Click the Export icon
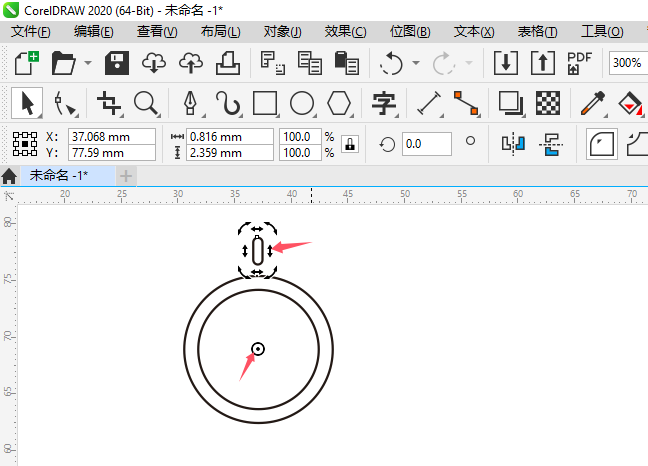This screenshot has height=466, width=648. pyautogui.click(x=543, y=63)
